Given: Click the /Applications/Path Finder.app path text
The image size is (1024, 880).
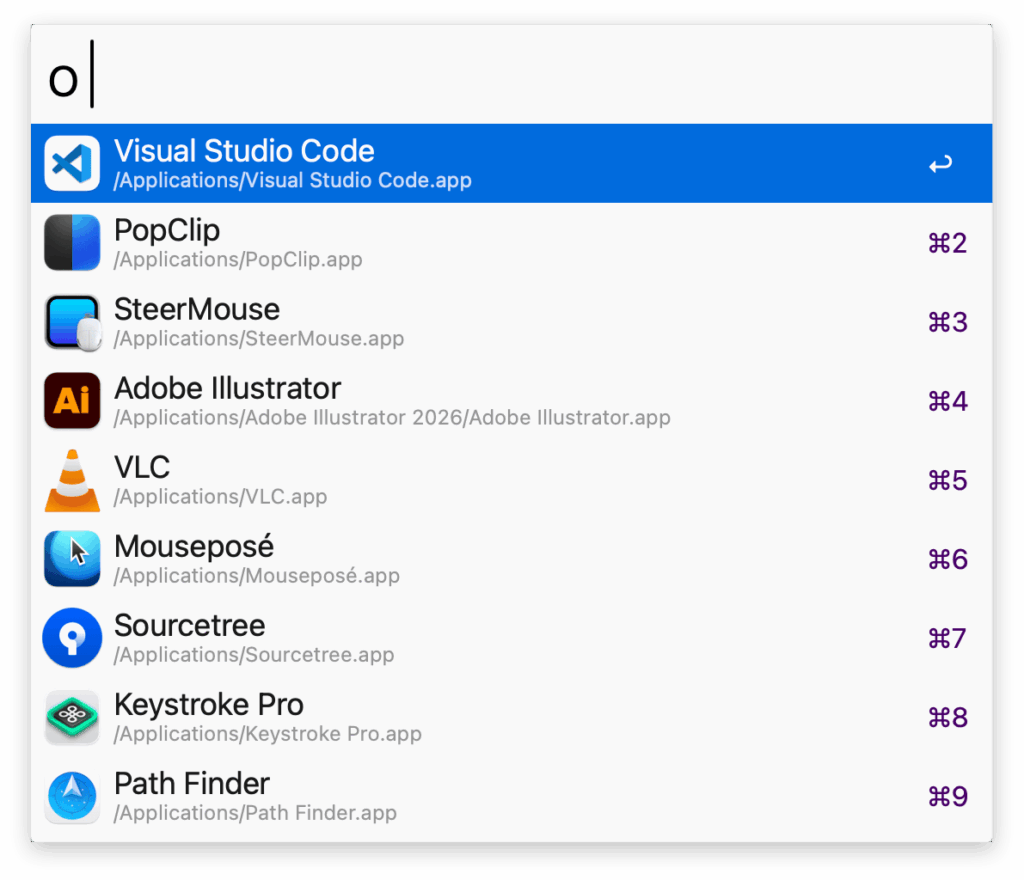Looking at the screenshot, I should tap(255, 813).
